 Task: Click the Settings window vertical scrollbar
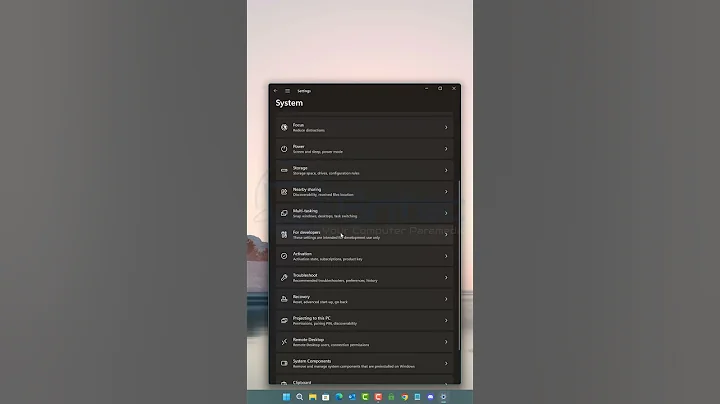pos(459,266)
